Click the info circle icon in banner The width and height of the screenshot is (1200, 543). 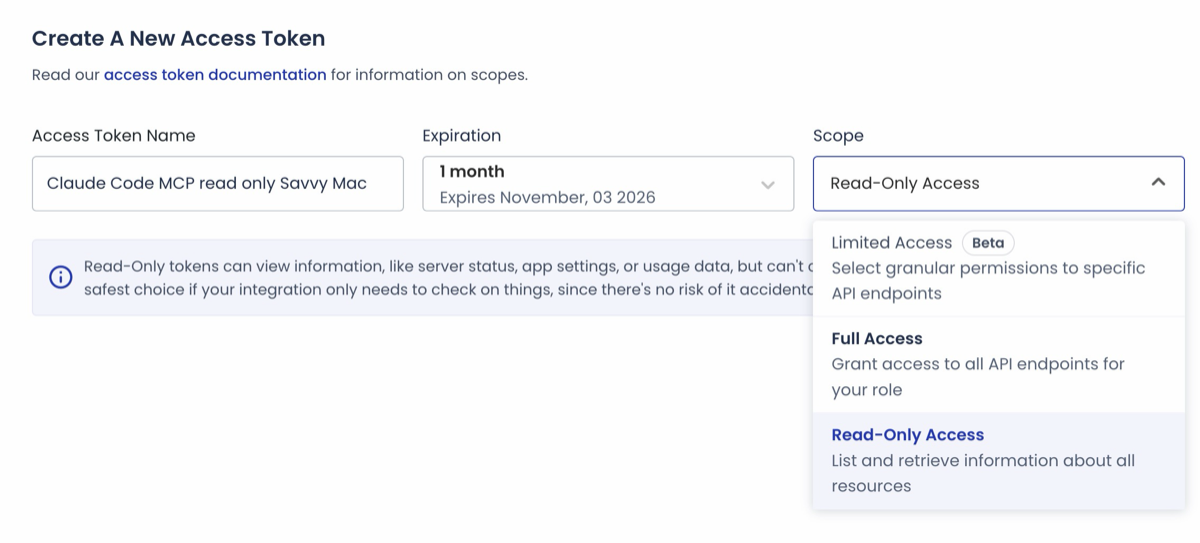pos(61,277)
